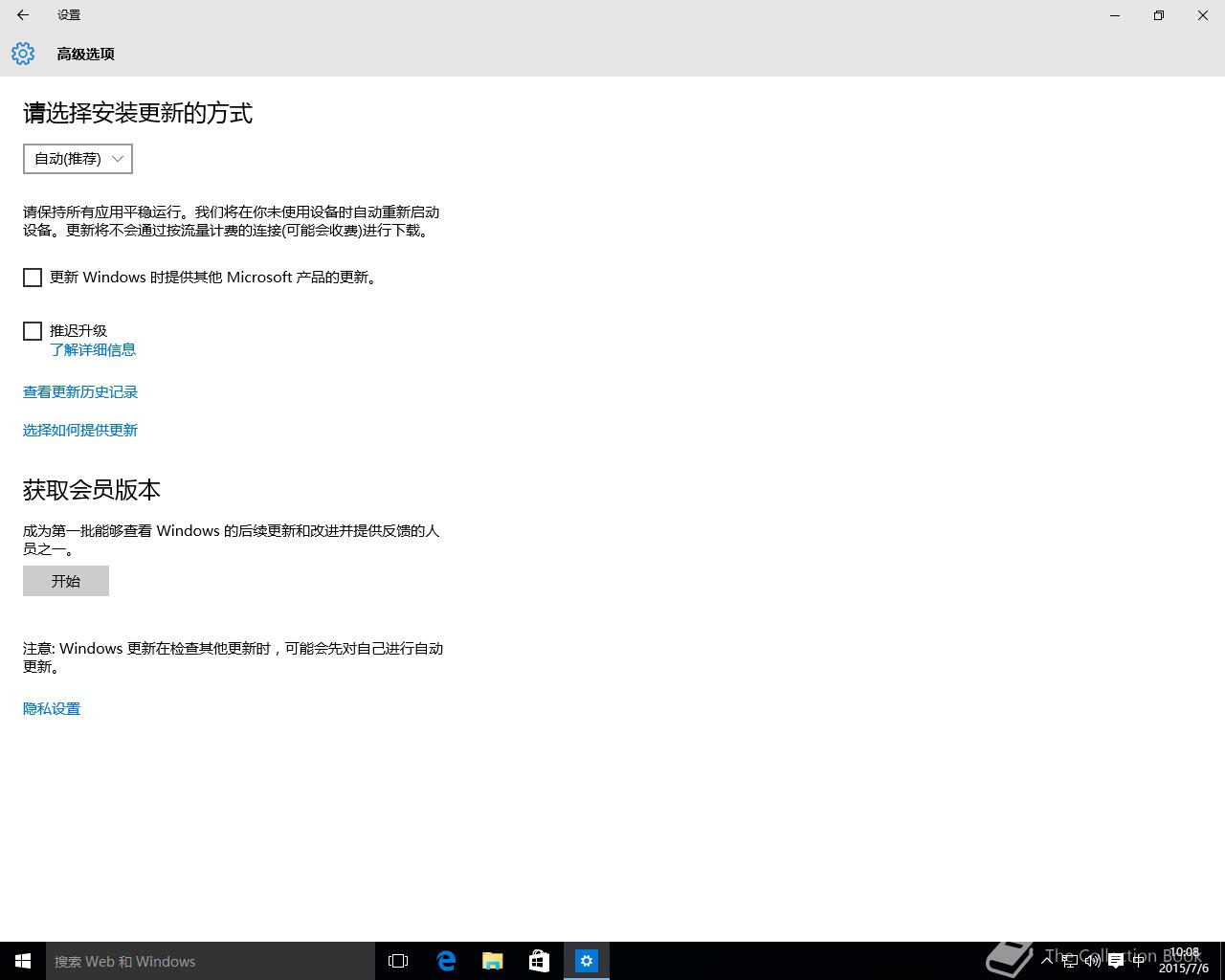This screenshot has height=980, width=1225.
Task: Open the volume tray icon
Action: tap(1092, 961)
